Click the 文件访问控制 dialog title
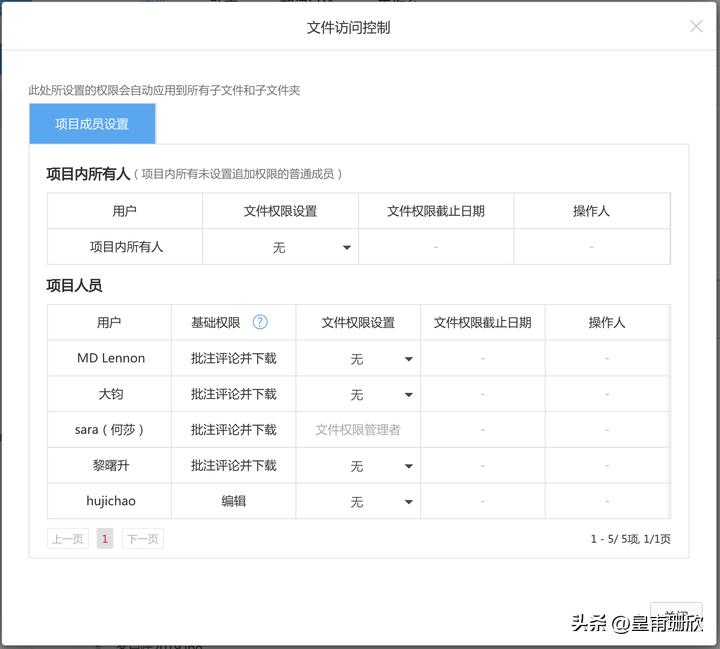This screenshot has width=720, height=649. pyautogui.click(x=349, y=28)
